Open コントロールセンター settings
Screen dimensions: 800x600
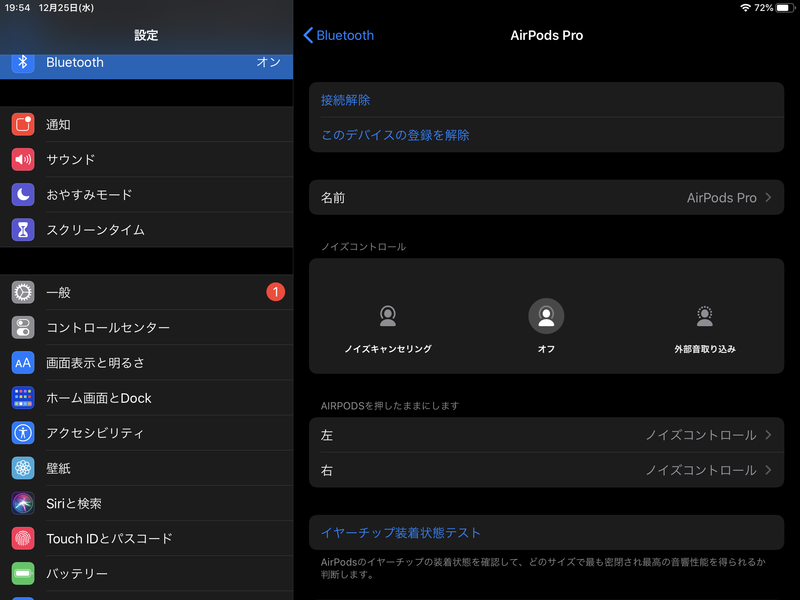[146, 328]
